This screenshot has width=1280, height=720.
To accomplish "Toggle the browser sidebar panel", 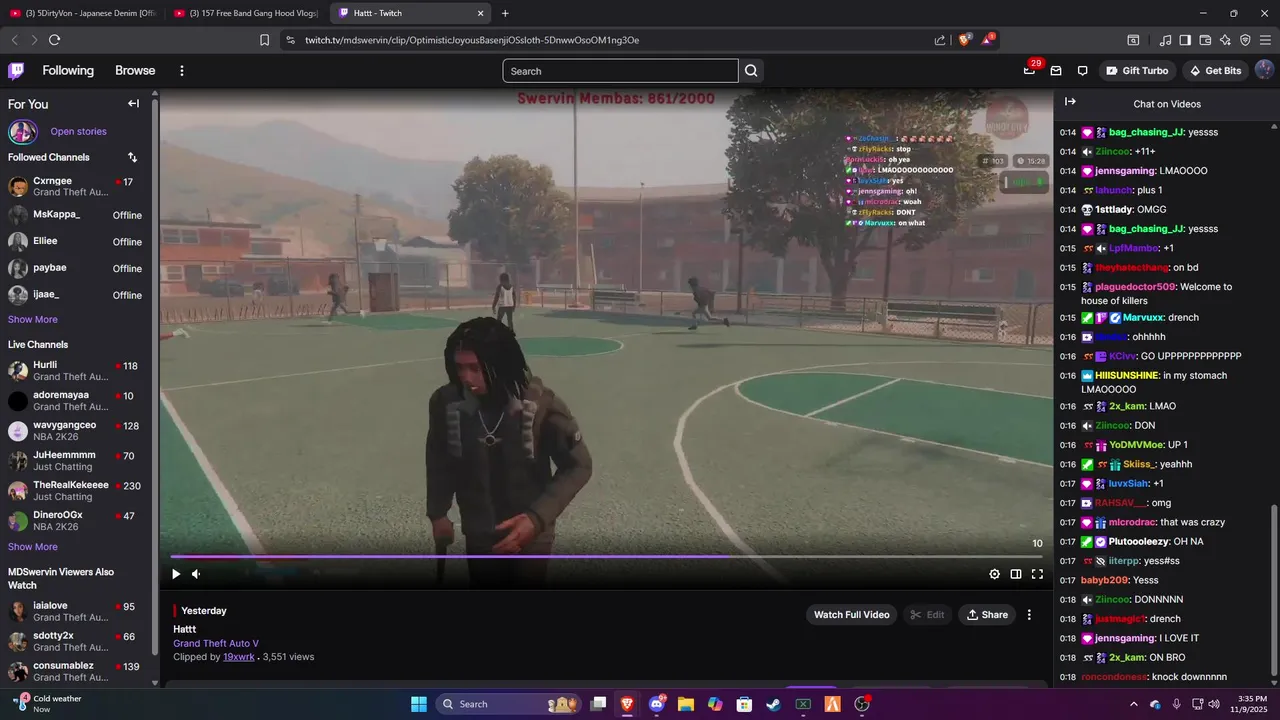I will click(1185, 40).
